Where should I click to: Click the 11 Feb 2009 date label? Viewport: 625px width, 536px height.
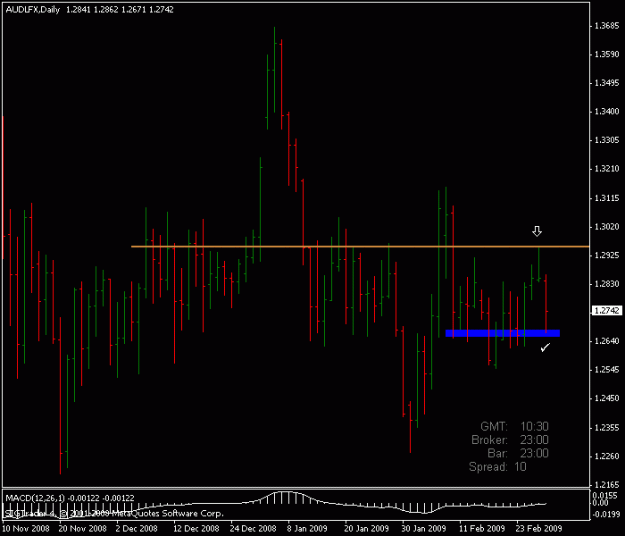[x=482, y=529]
